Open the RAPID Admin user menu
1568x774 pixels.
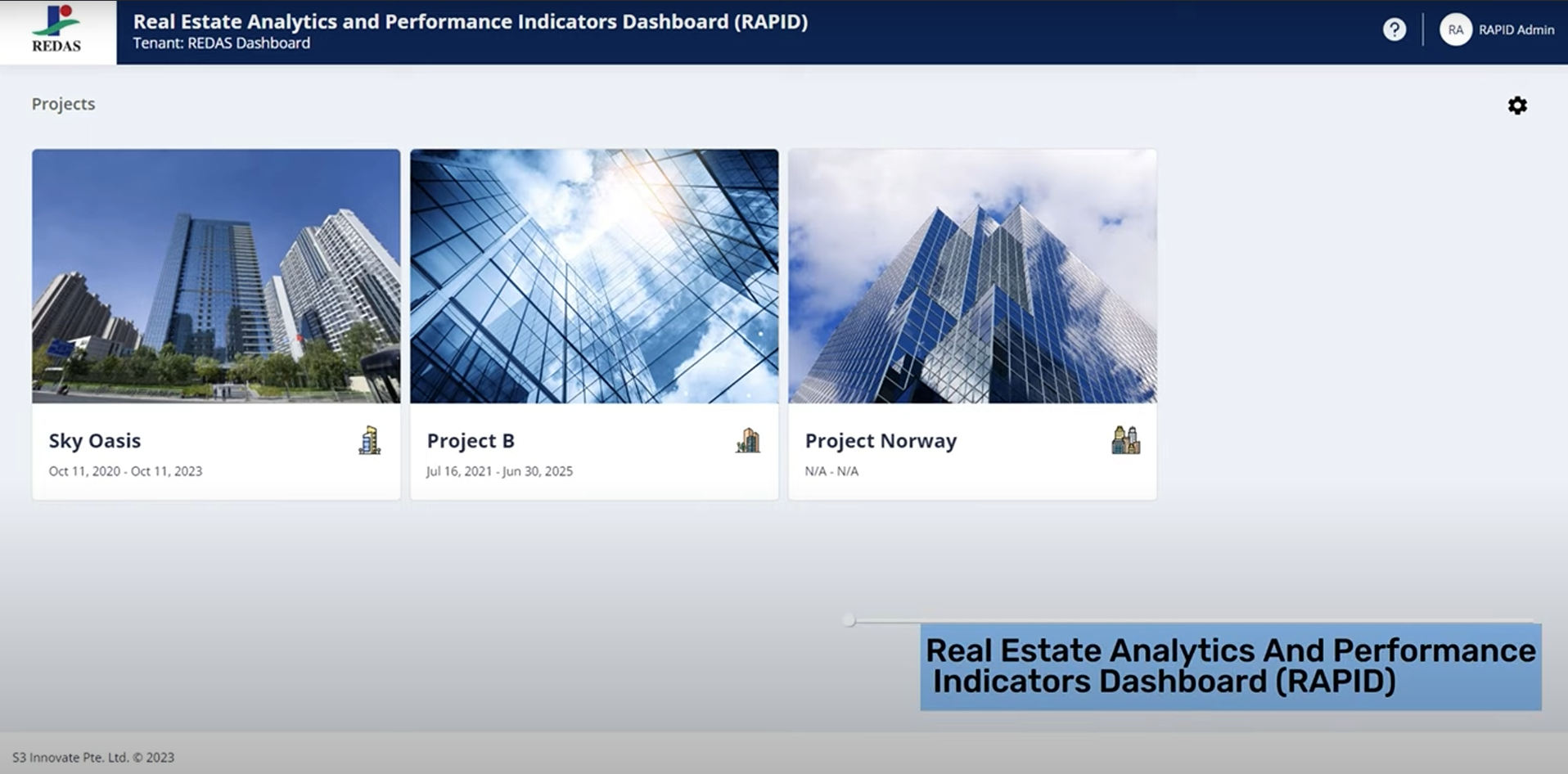coord(1516,30)
